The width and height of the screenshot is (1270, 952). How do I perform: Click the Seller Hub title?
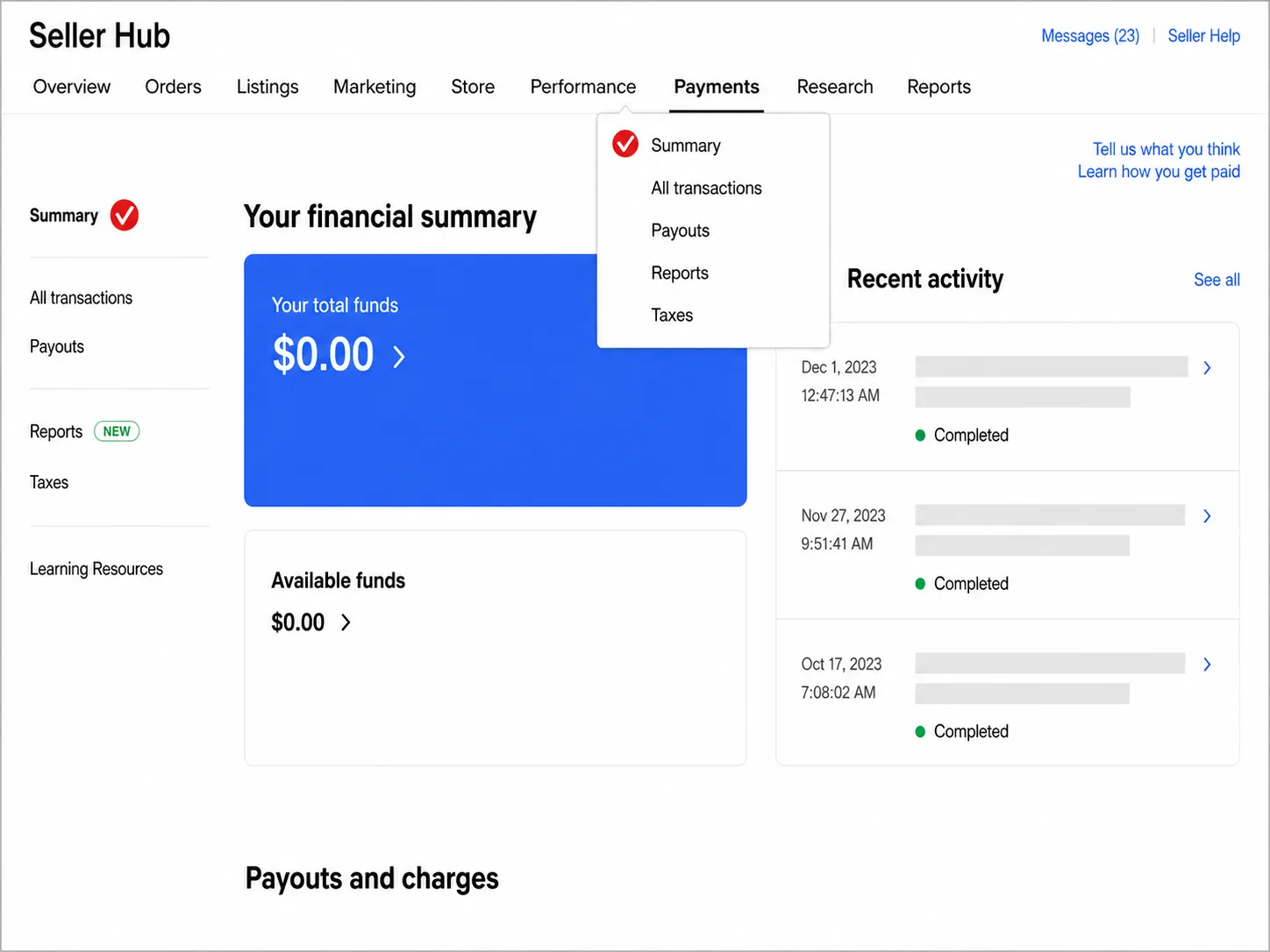coord(100,36)
